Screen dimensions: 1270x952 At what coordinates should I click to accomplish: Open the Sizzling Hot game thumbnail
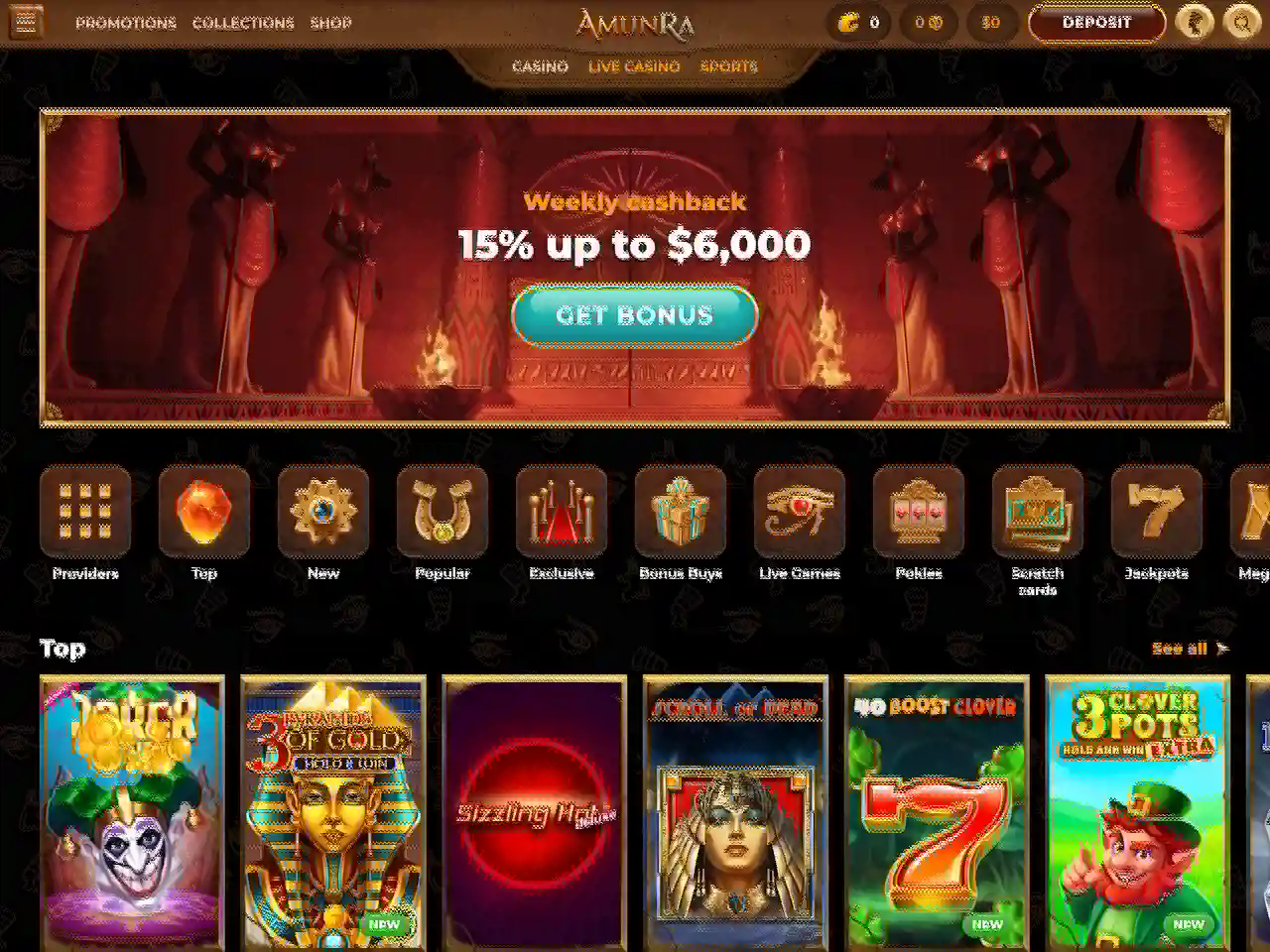pyautogui.click(x=535, y=813)
